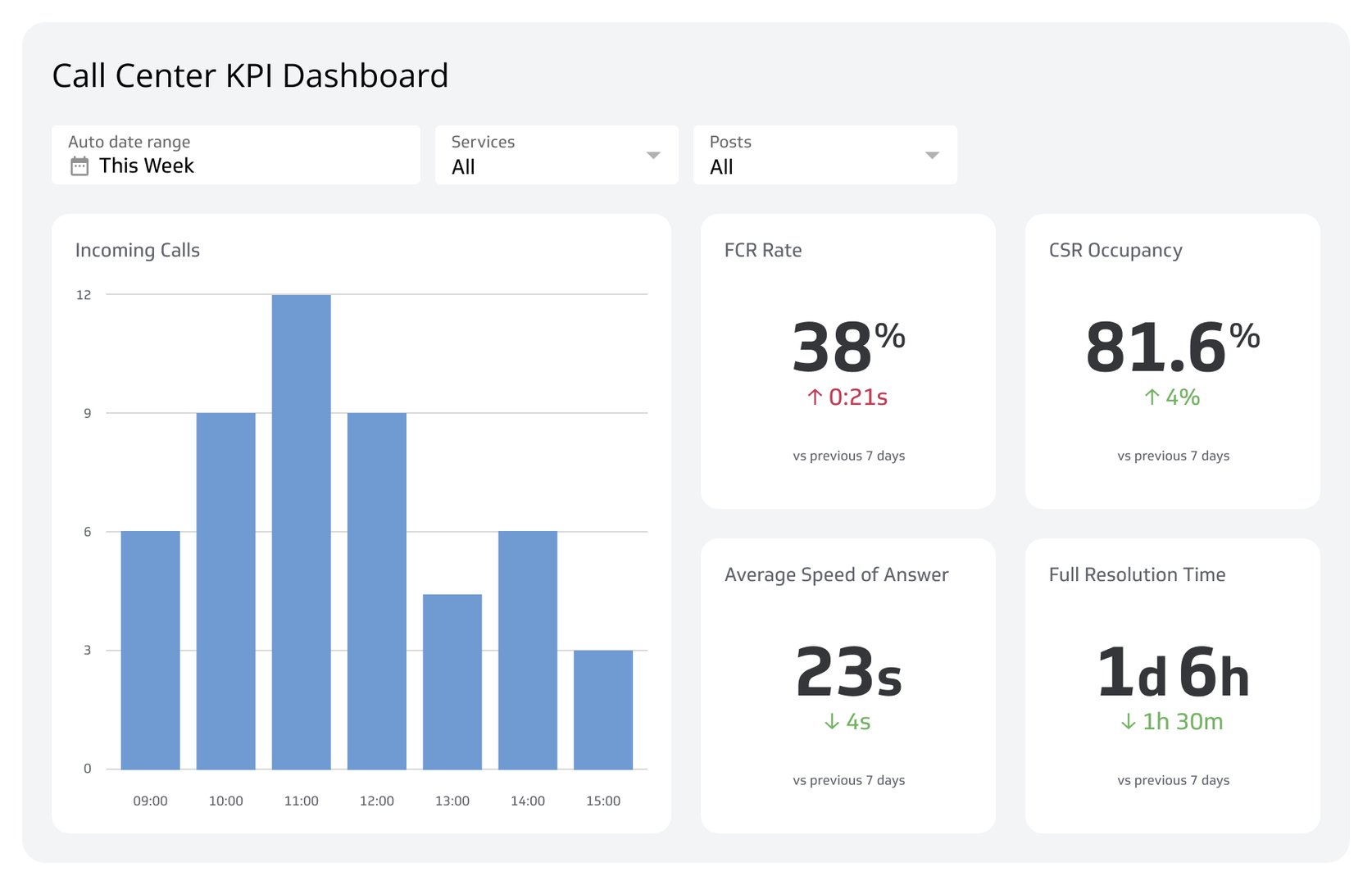The width and height of the screenshot is (1372, 885).
Task: Click the 'vs previous 7 days' link under FCR Rate
Action: [x=848, y=456]
